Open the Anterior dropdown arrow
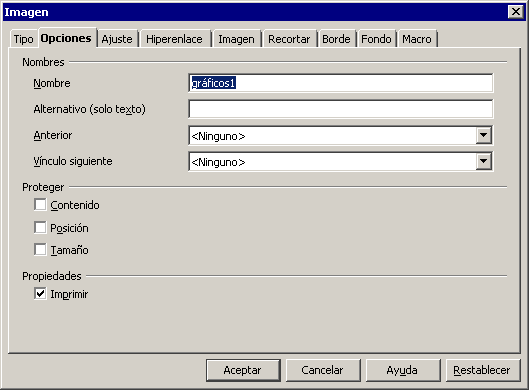The width and height of the screenshot is (529, 390). pos(484,136)
